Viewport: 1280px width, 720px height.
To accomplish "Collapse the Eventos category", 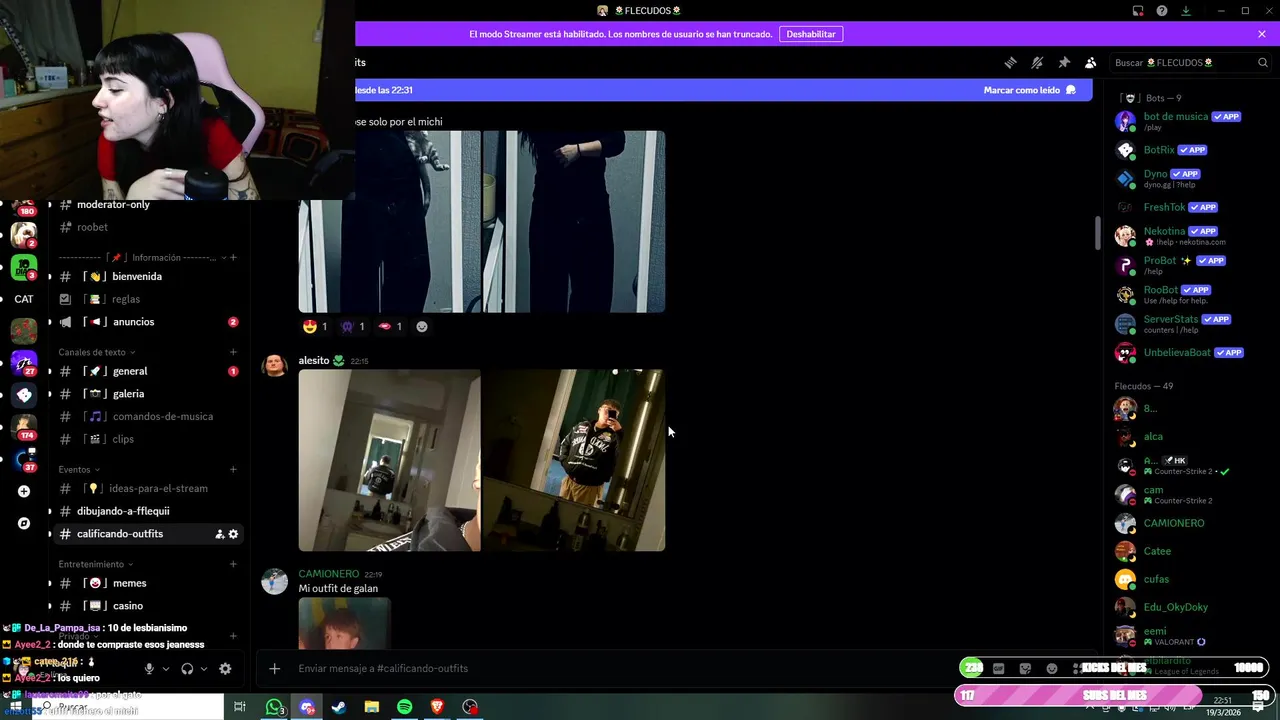I will click(x=79, y=469).
